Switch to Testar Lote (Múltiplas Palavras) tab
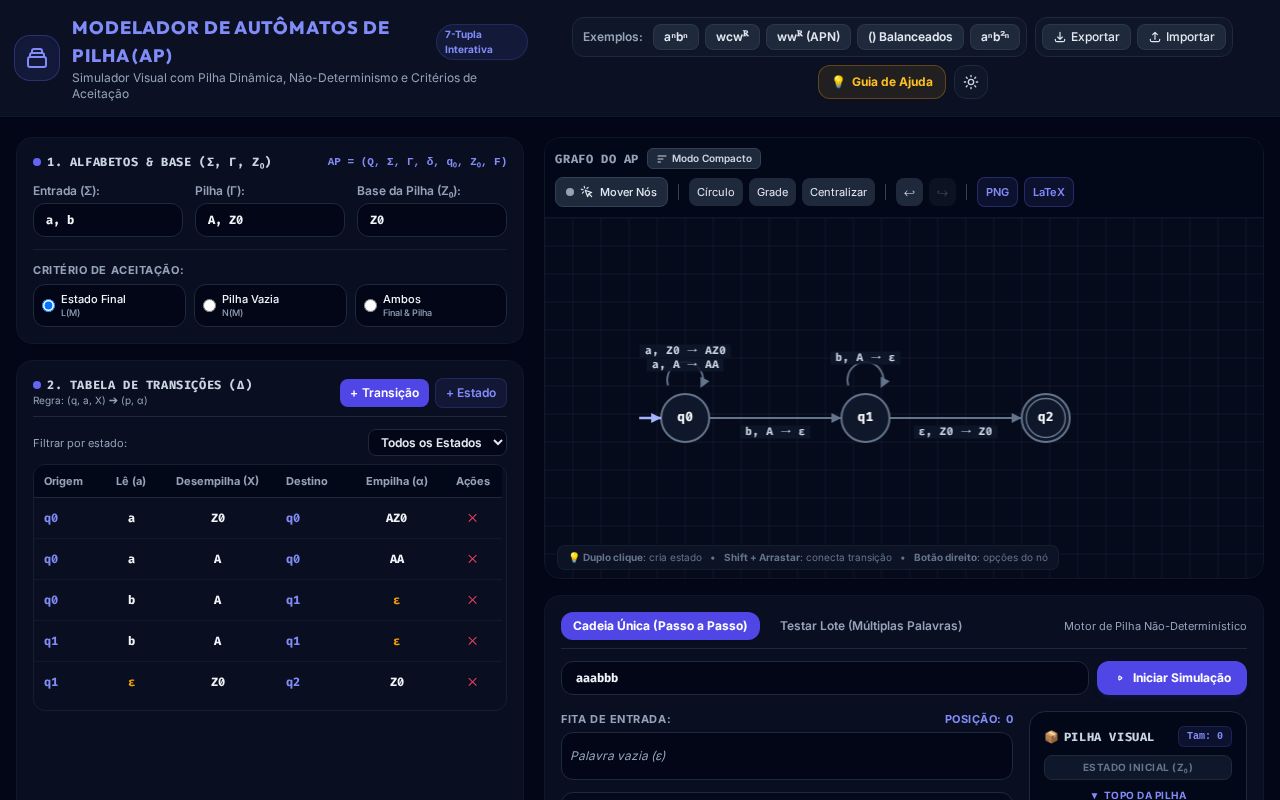Screen dimensions: 1280x800 tap(871, 626)
